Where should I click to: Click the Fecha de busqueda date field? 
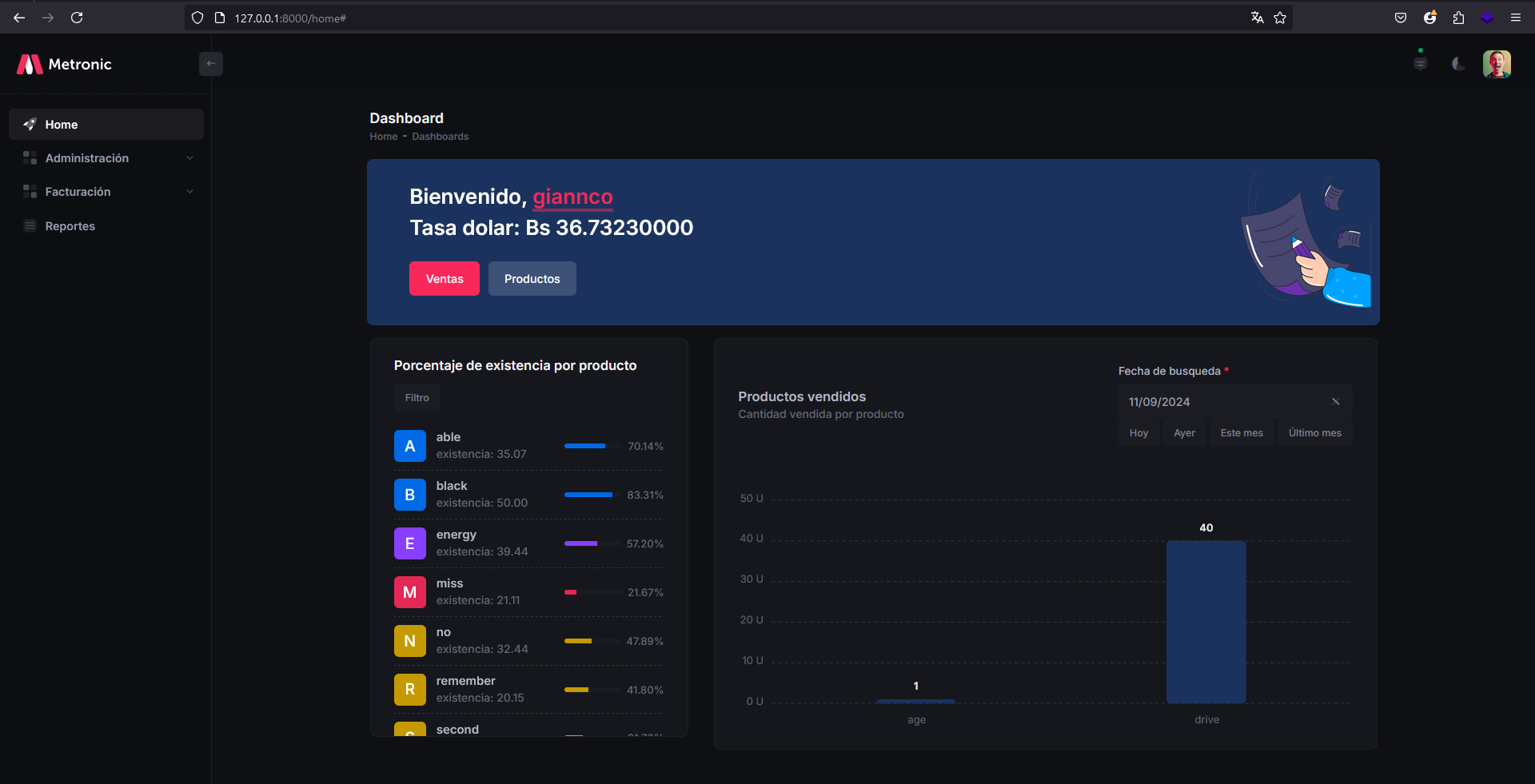(x=1223, y=402)
